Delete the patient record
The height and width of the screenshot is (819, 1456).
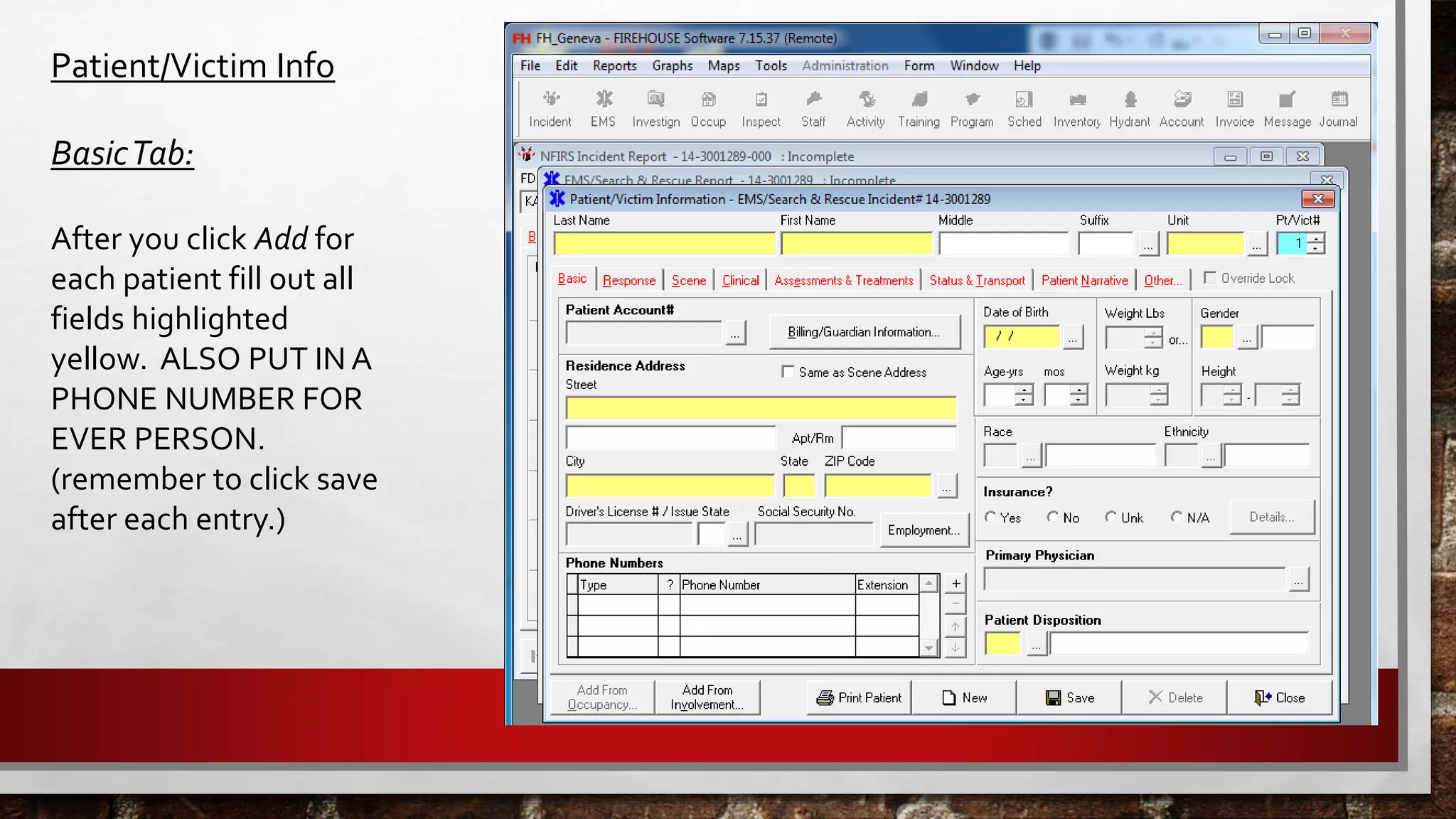[1174, 697]
